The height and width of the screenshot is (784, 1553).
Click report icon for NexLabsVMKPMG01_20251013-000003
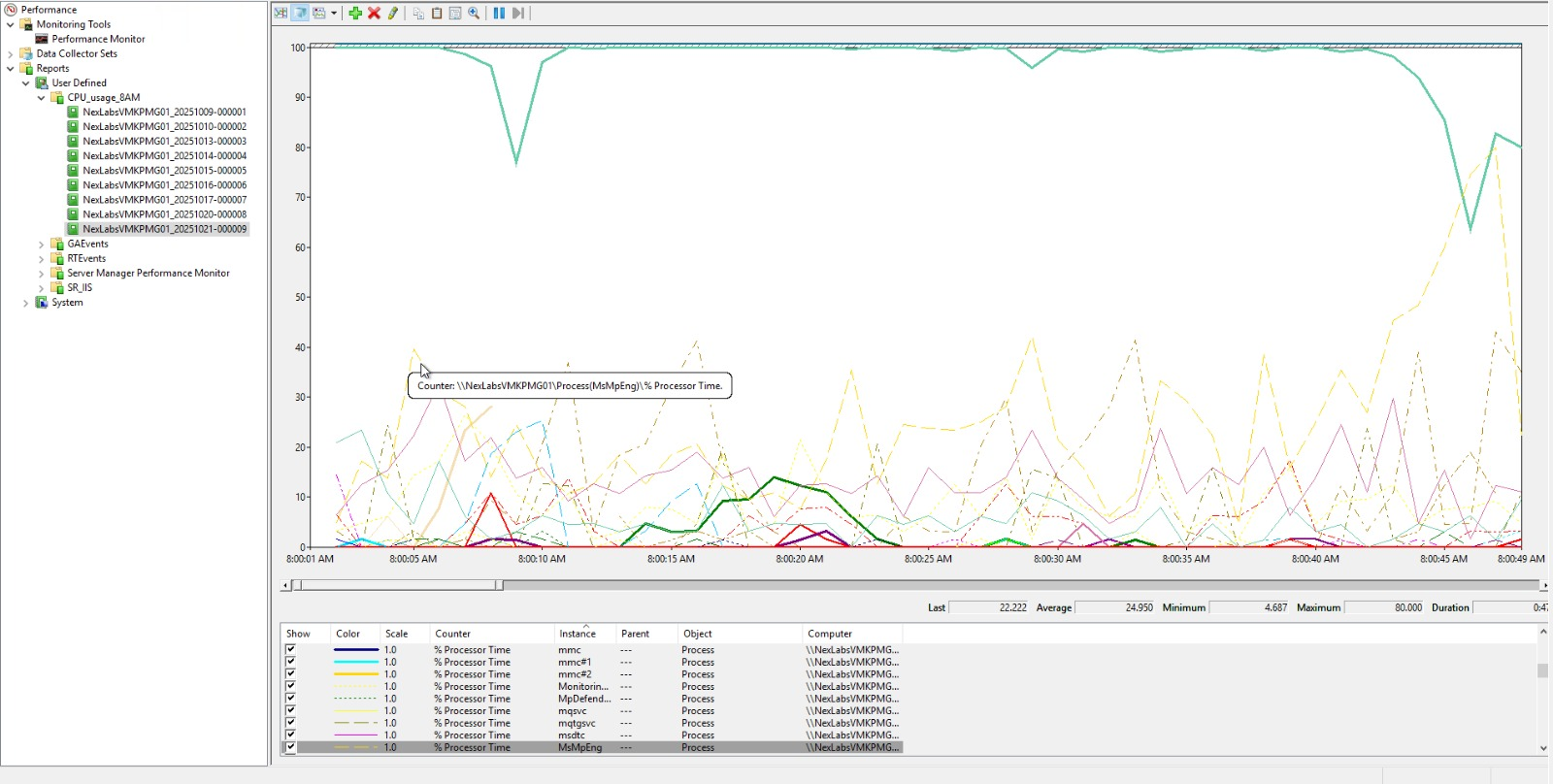click(x=73, y=141)
